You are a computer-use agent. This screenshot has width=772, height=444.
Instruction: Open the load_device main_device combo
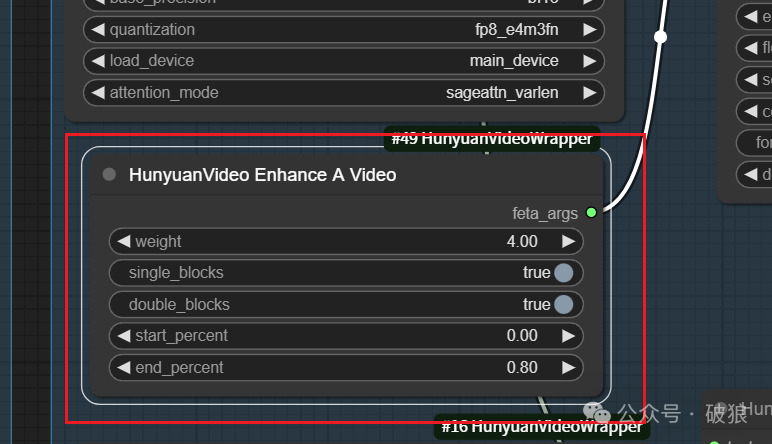344,61
